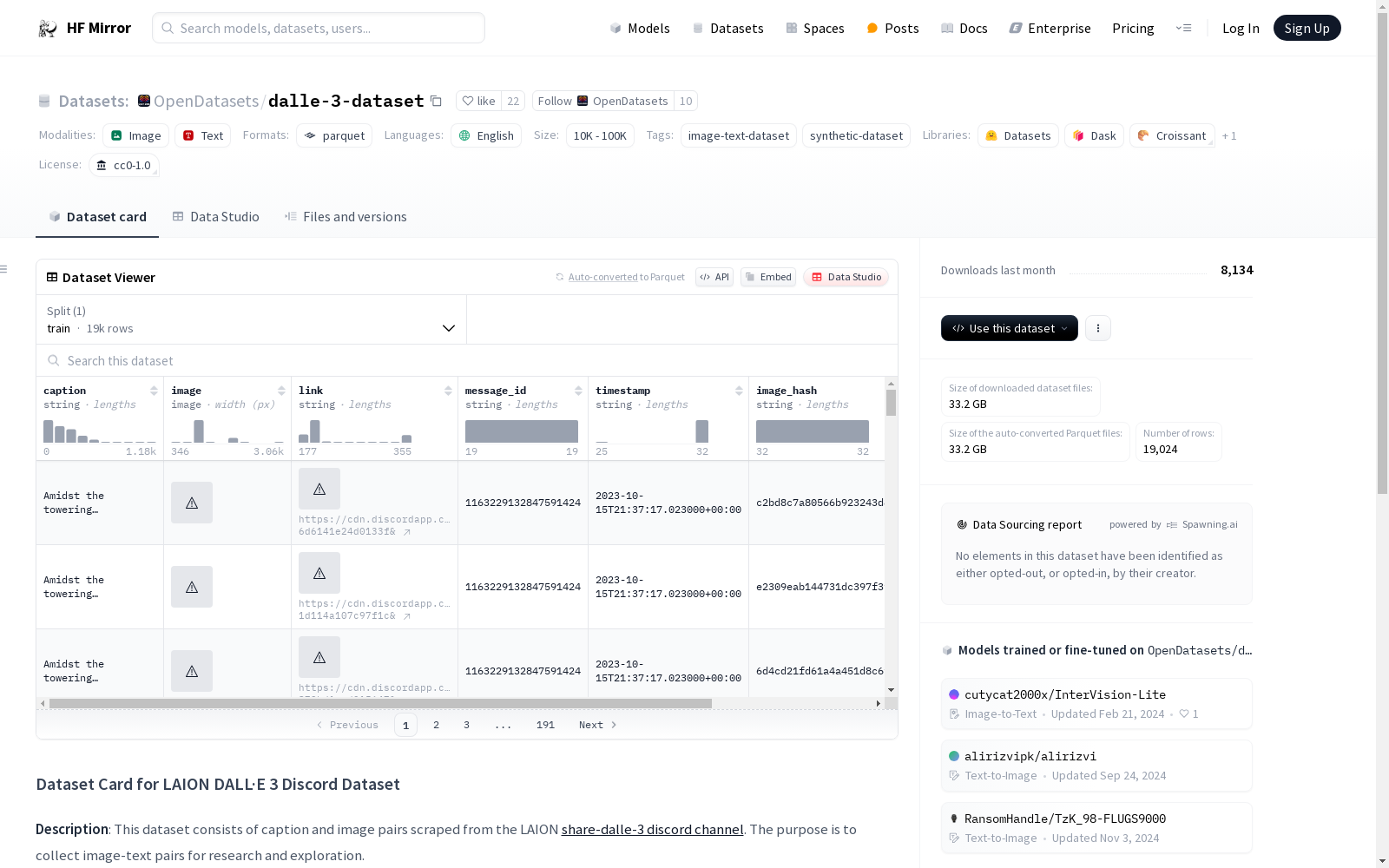Copy dataset name with copy icon
This screenshot has height=868, width=1389.
(437, 102)
